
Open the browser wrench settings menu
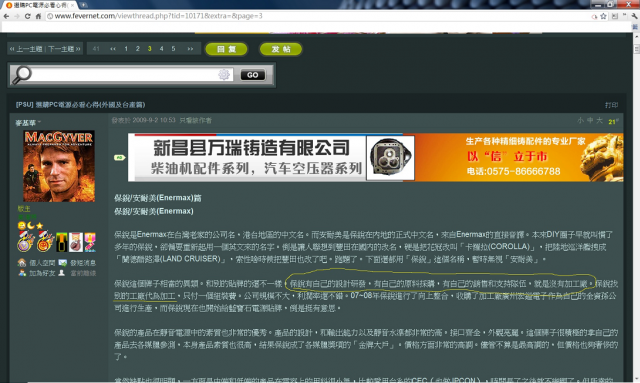634,16
